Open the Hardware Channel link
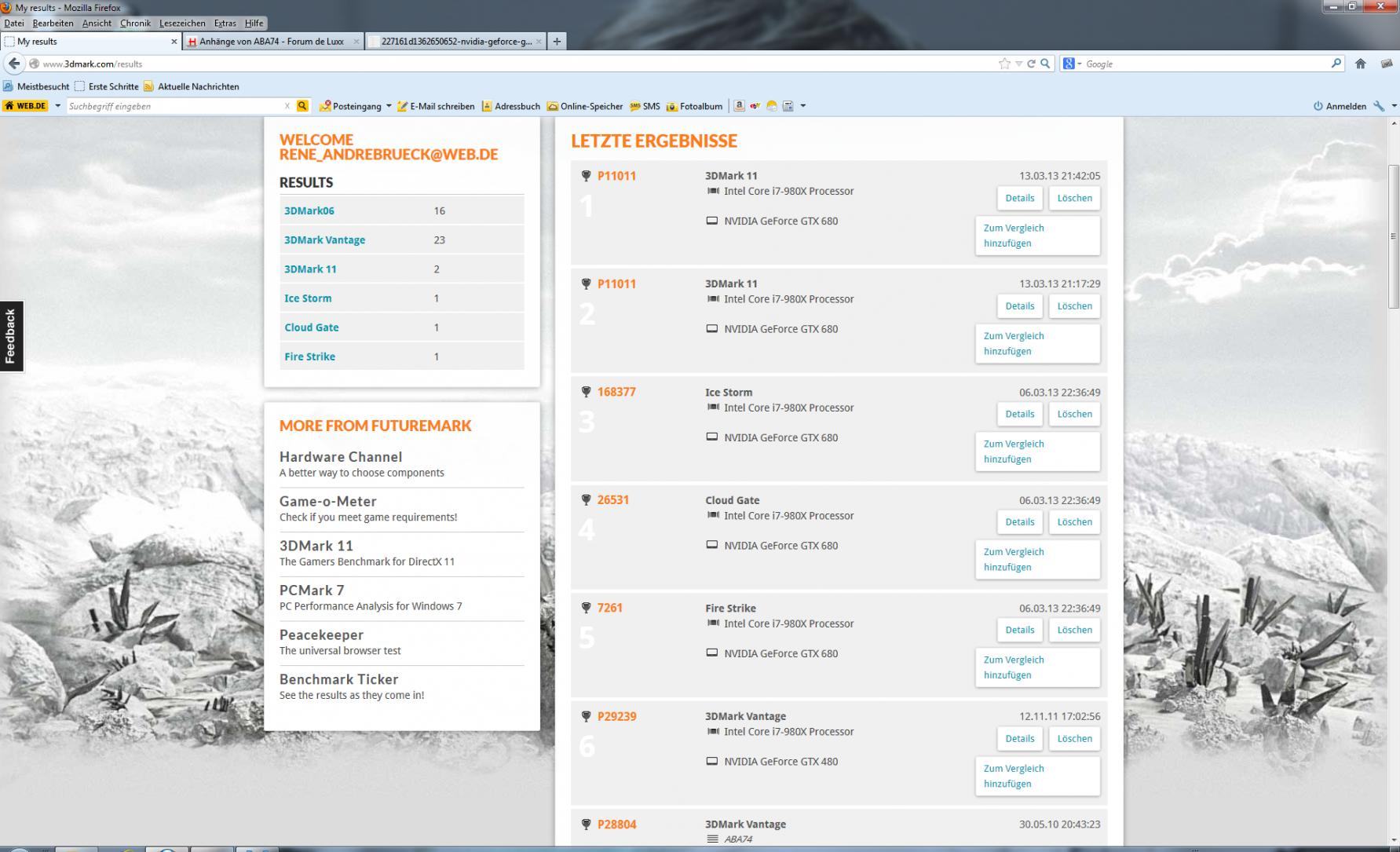Screen dimensions: 1400x852 point(341,457)
